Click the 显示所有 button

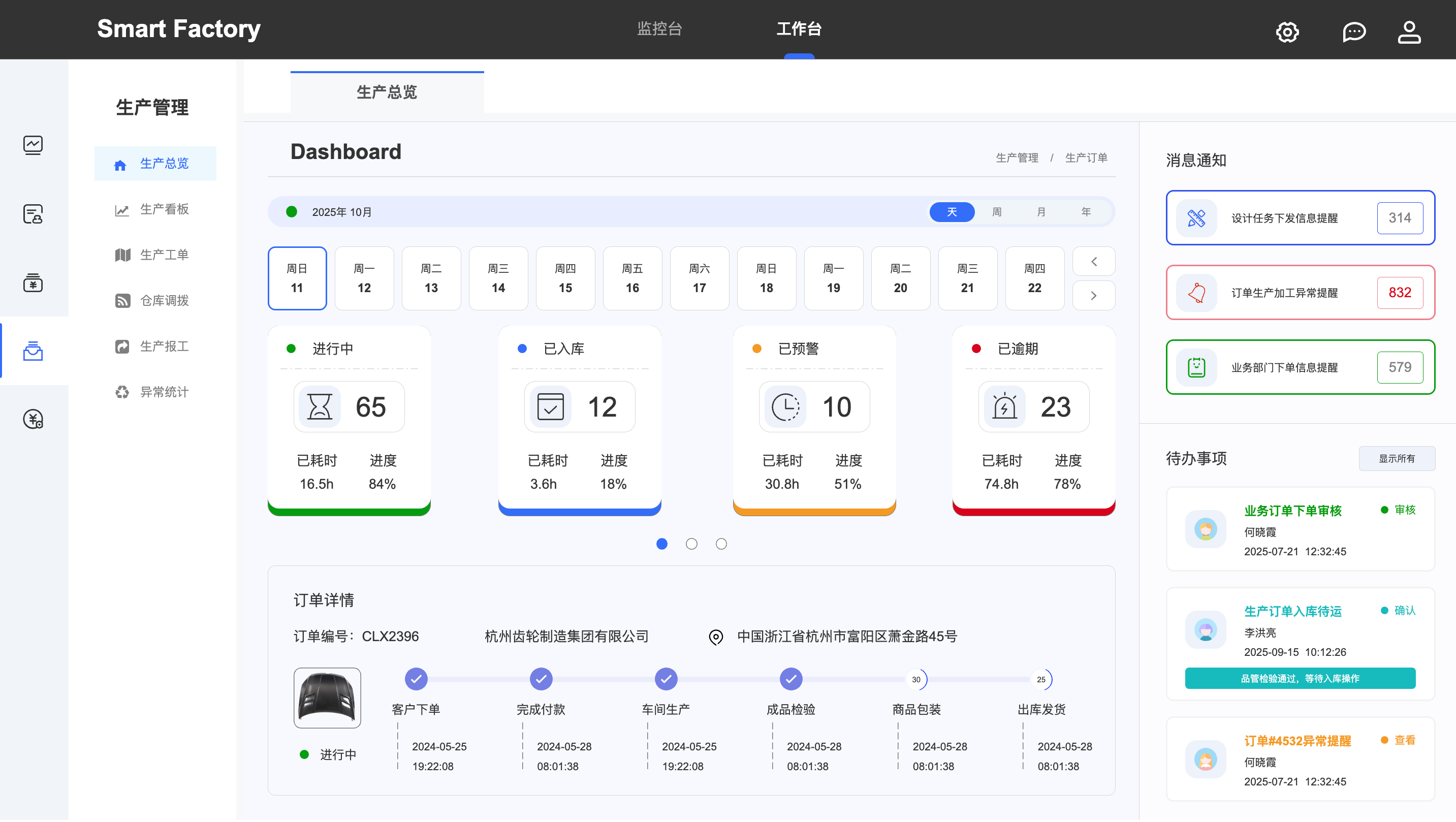click(x=1396, y=458)
